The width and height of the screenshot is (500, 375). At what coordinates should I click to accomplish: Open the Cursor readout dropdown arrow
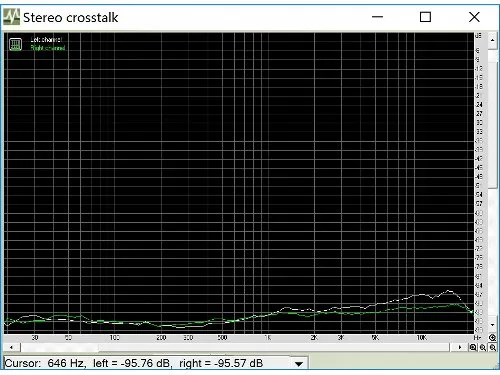299,364
